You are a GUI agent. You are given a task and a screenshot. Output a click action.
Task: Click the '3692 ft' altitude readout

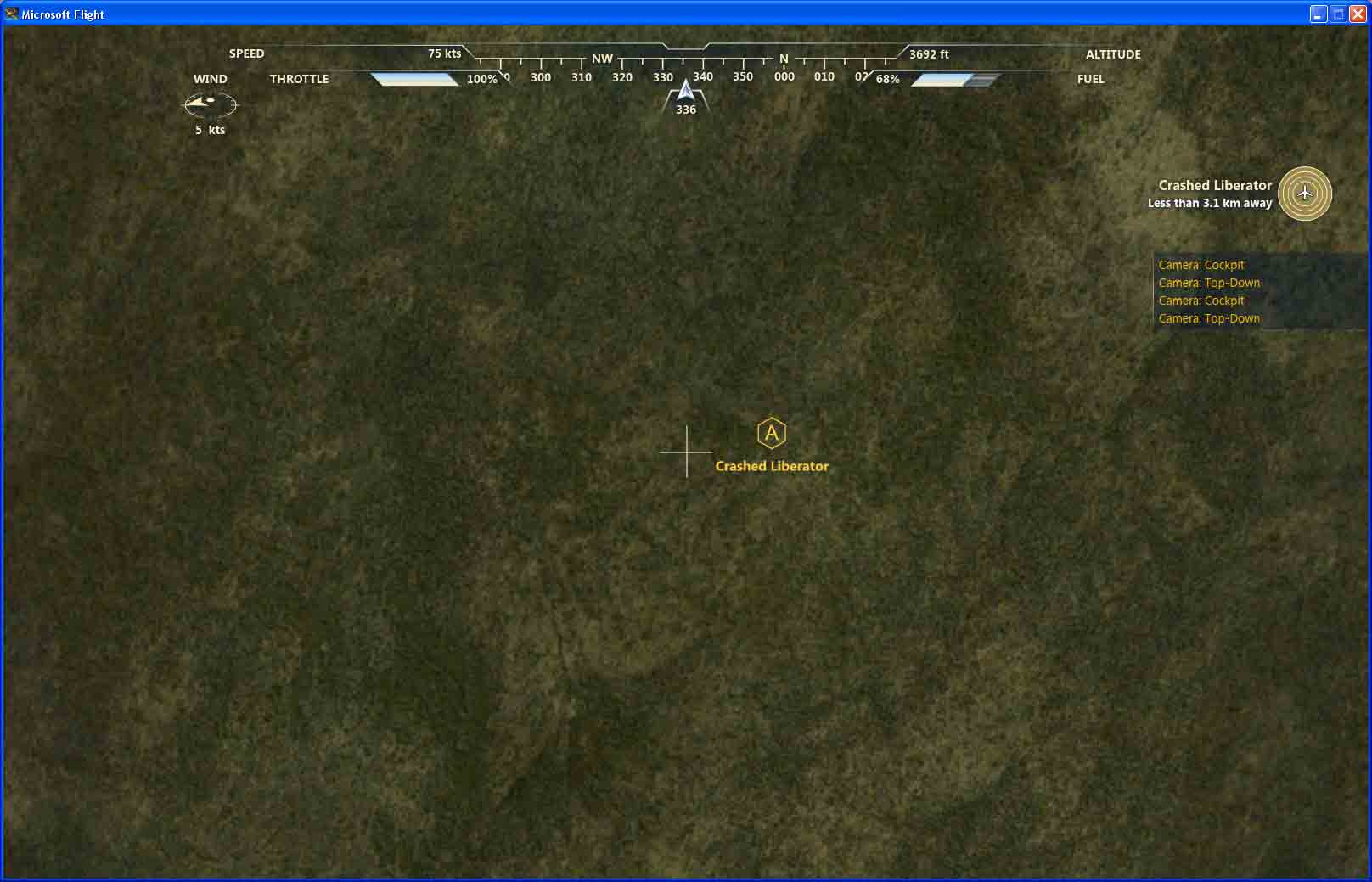pos(929,54)
